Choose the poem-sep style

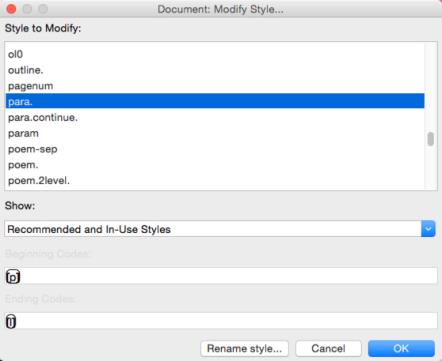215,149
